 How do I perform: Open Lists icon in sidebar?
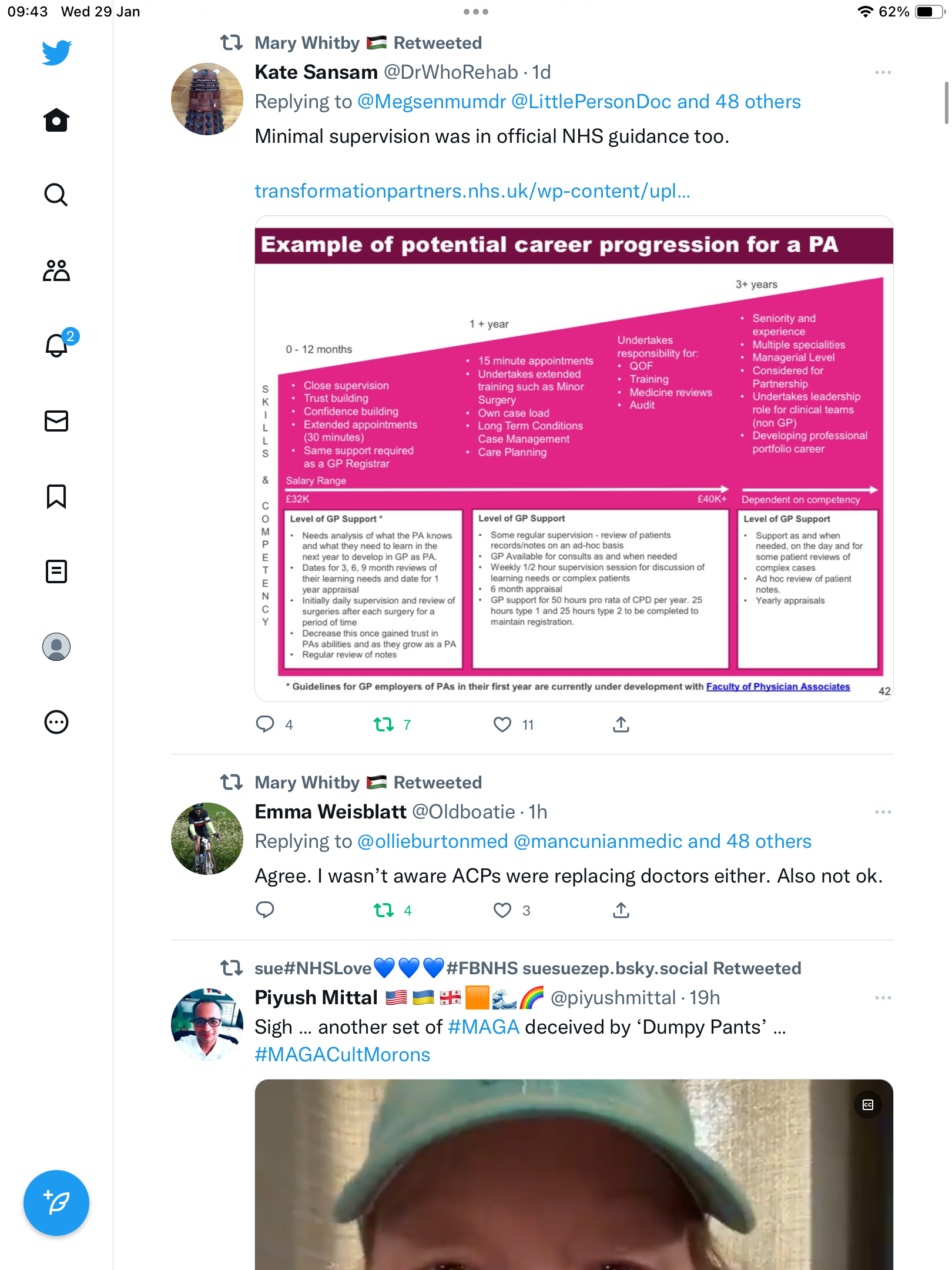tap(56, 571)
